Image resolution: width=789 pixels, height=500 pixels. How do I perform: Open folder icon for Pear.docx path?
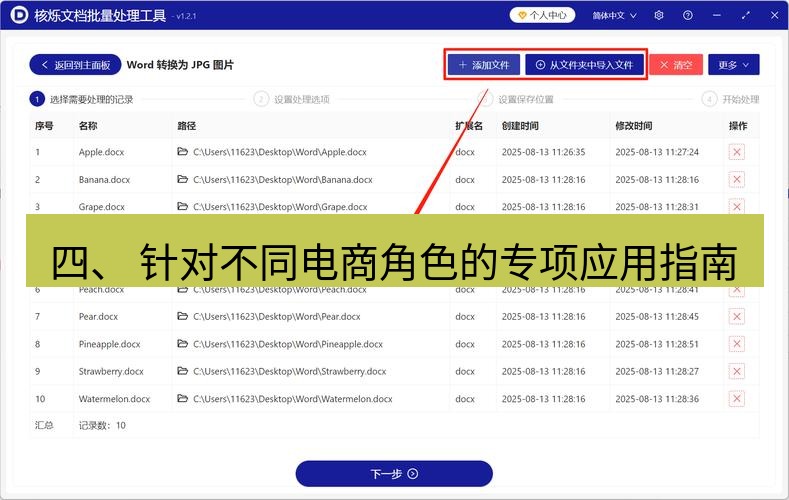point(183,316)
